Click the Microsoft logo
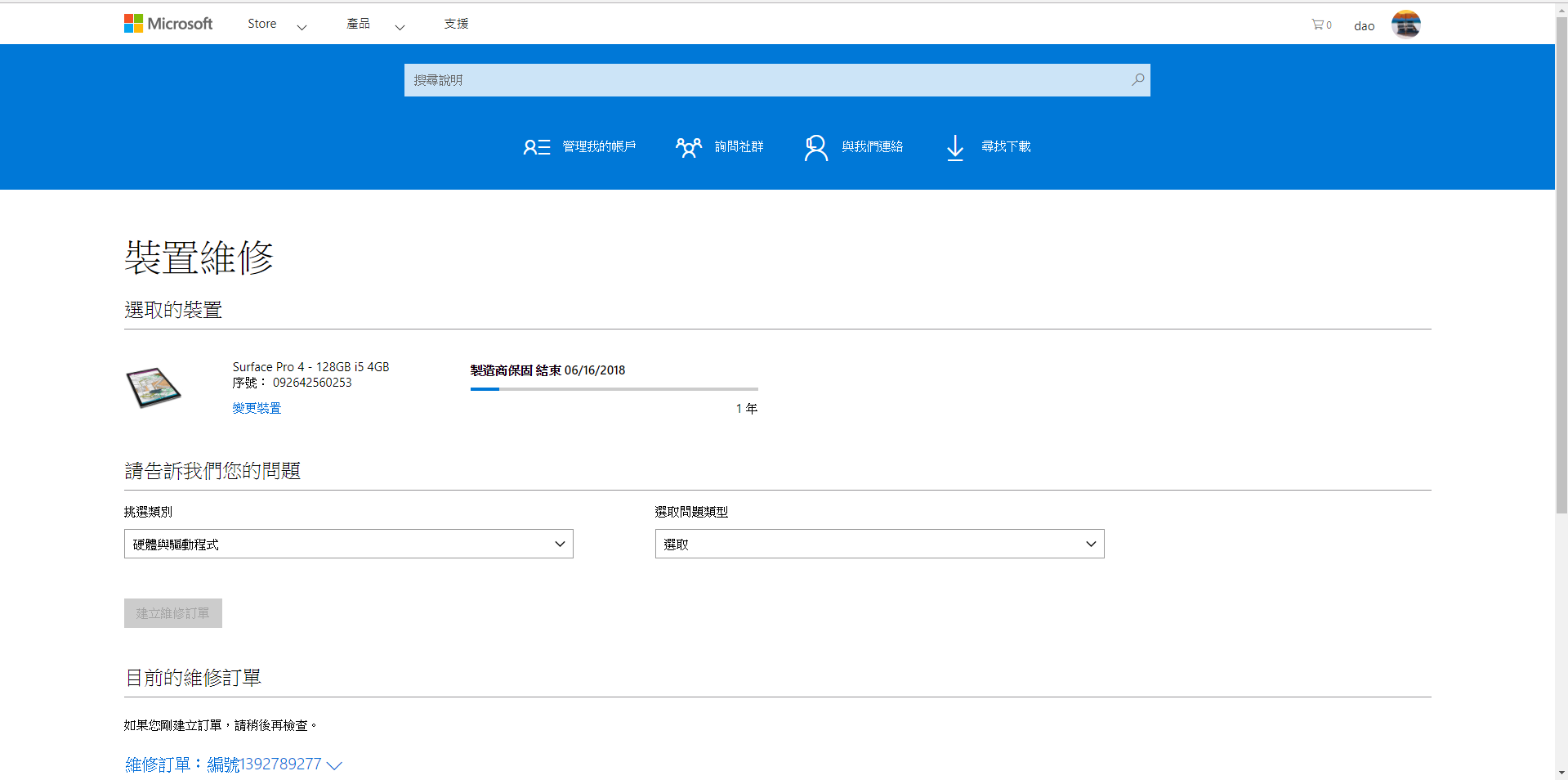This screenshot has height=780, width=1568. (168, 24)
